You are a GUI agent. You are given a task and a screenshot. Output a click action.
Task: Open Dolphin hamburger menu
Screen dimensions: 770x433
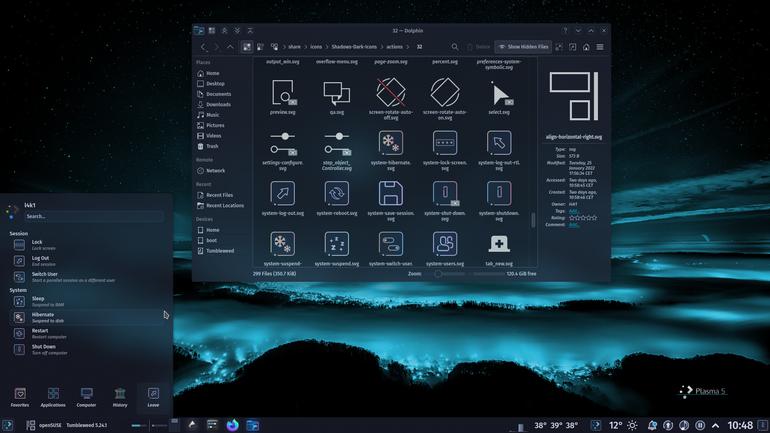pos(600,47)
